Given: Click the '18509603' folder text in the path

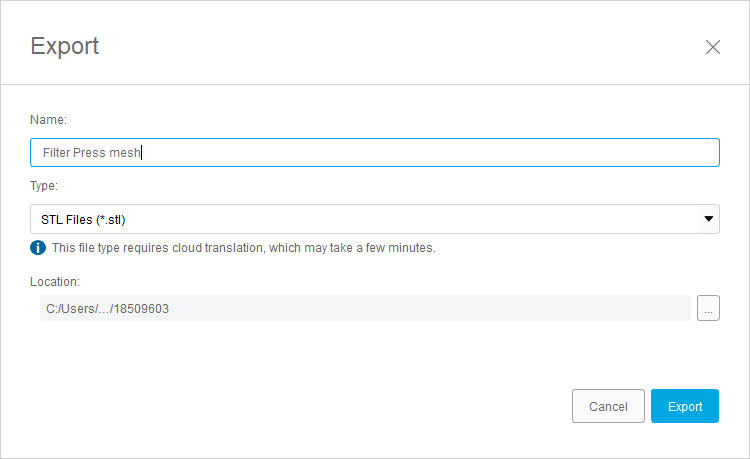Looking at the screenshot, I should [x=141, y=309].
